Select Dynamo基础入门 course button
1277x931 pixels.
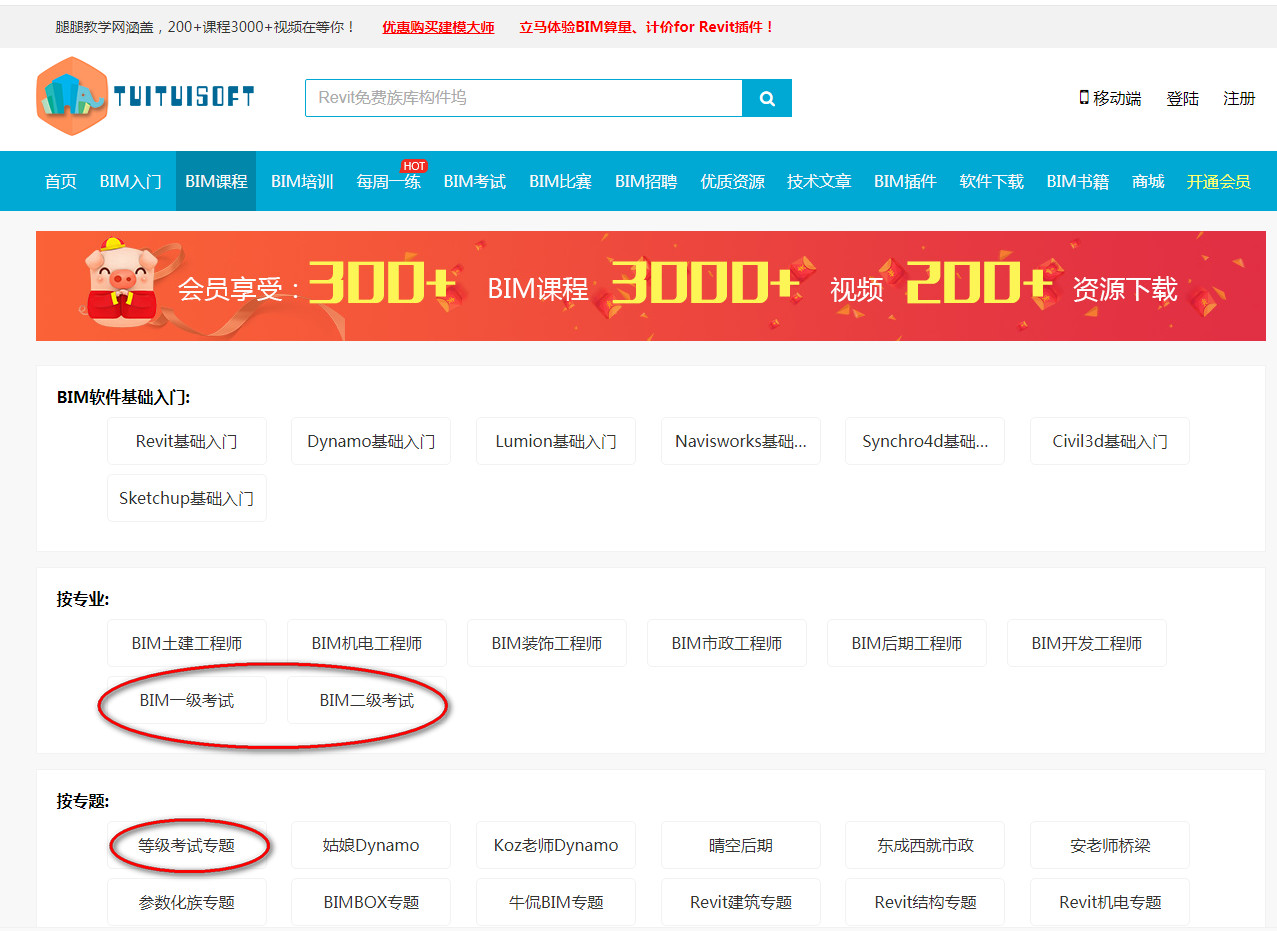[x=371, y=441]
